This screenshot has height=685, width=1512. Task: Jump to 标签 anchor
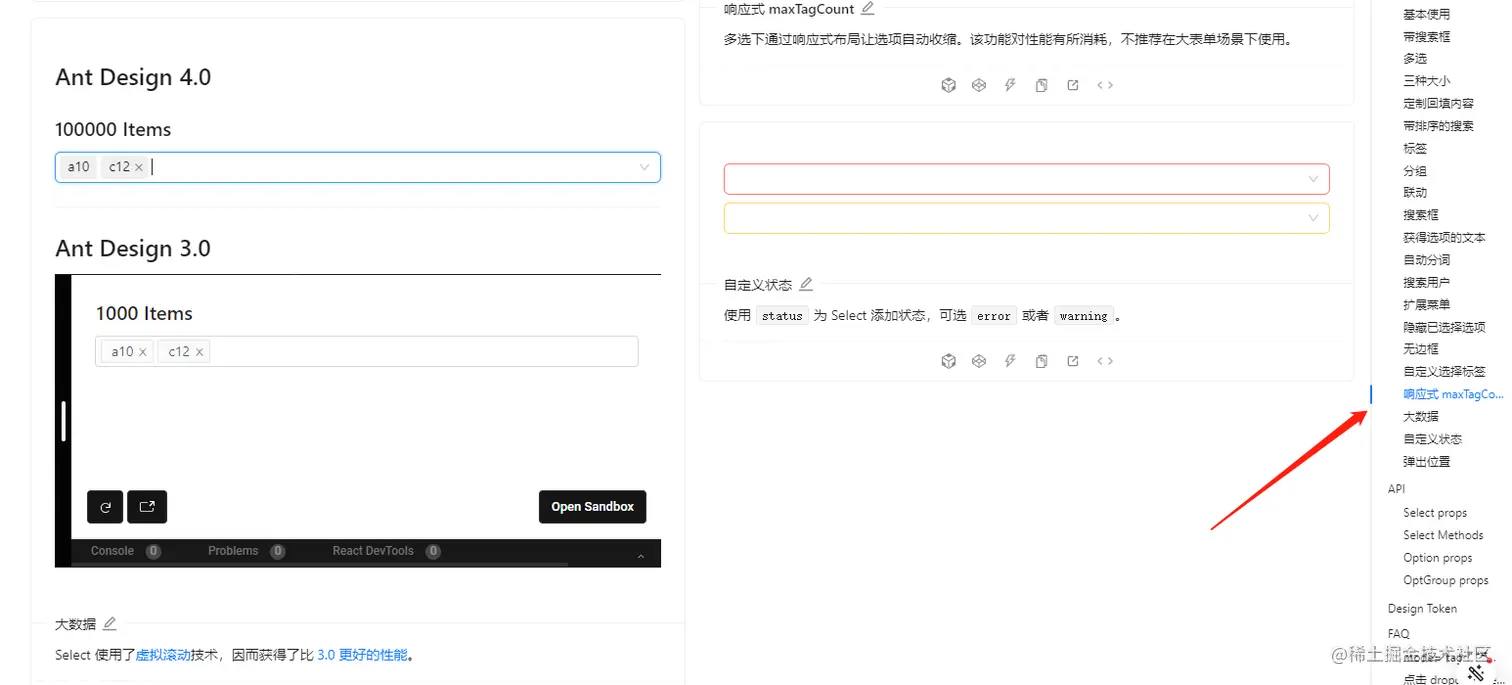coord(1415,148)
